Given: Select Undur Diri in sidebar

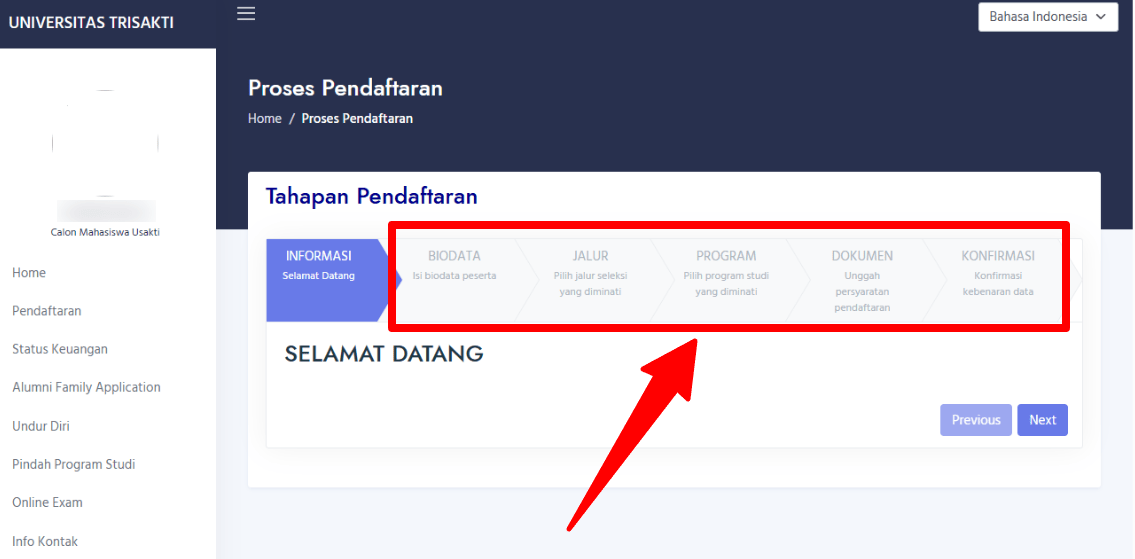Looking at the screenshot, I should (41, 426).
